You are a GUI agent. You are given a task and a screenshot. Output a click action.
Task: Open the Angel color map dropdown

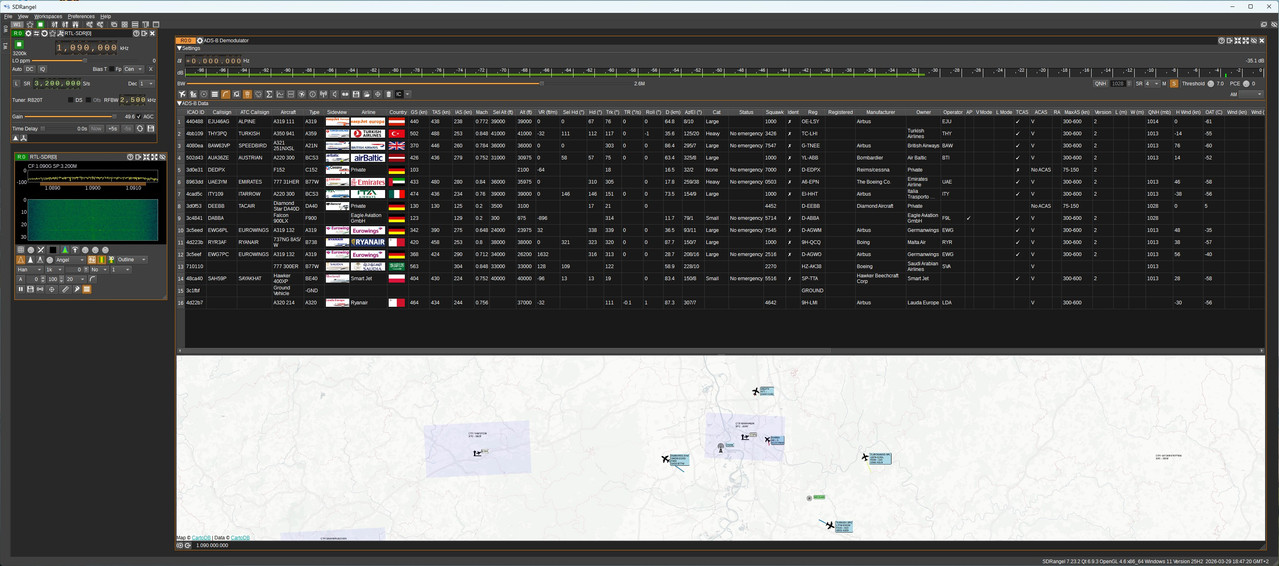pos(70,260)
